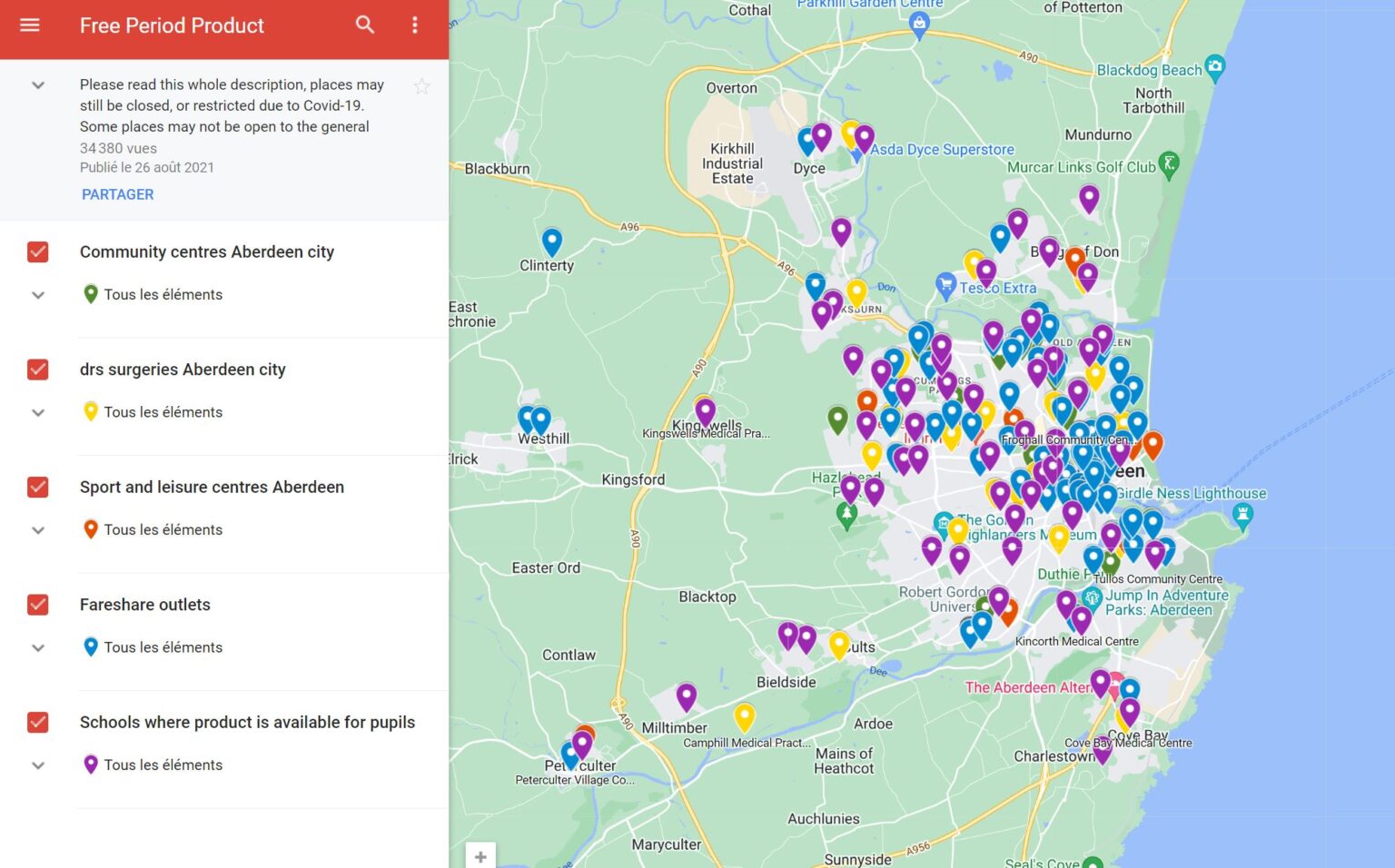Viewport: 1395px width, 868px height.
Task: Click the purple pin near Milltimber
Action: point(687,696)
